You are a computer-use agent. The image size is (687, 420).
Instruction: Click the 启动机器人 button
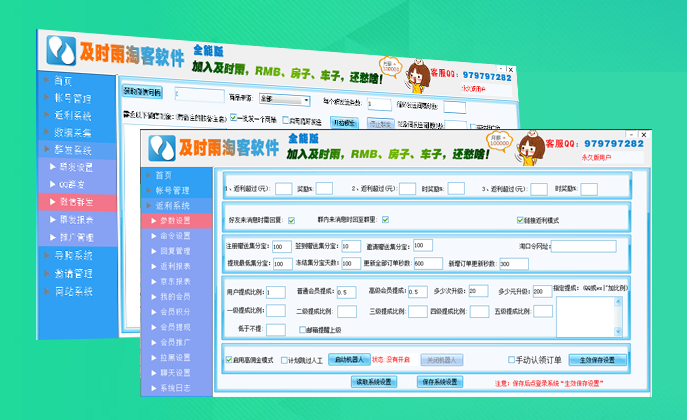[x=348, y=359]
